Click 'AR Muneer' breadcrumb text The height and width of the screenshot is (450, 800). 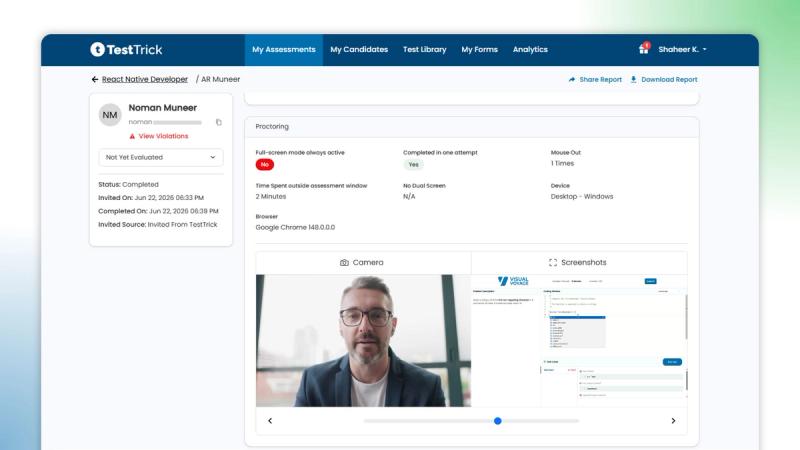pyautogui.click(x=220, y=80)
